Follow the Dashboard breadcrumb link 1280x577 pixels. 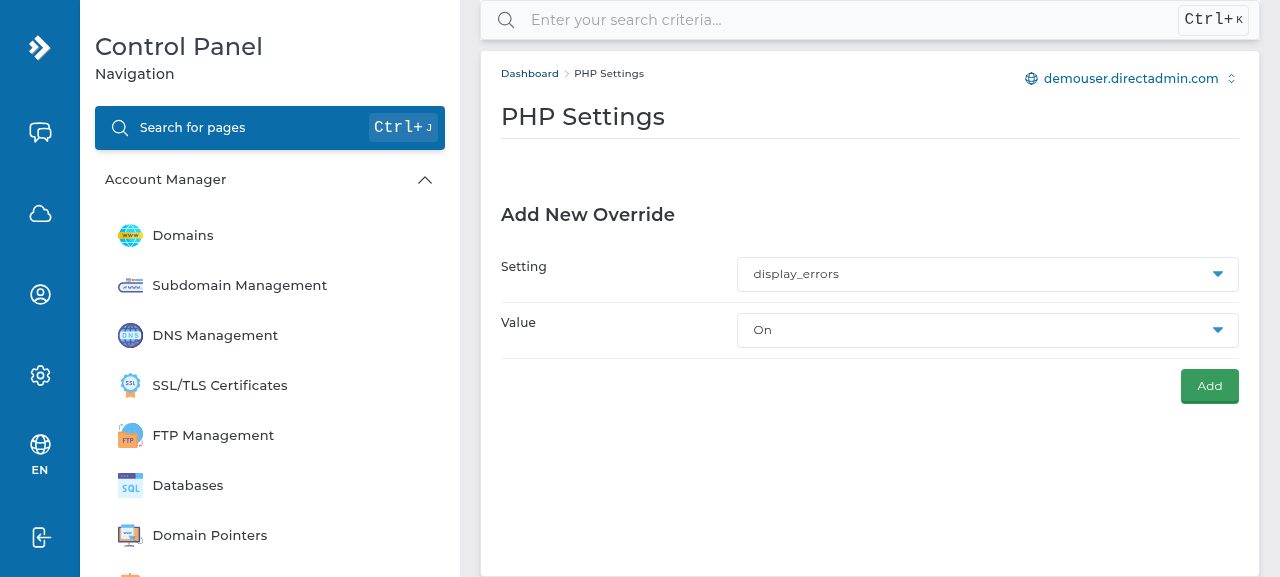530,74
